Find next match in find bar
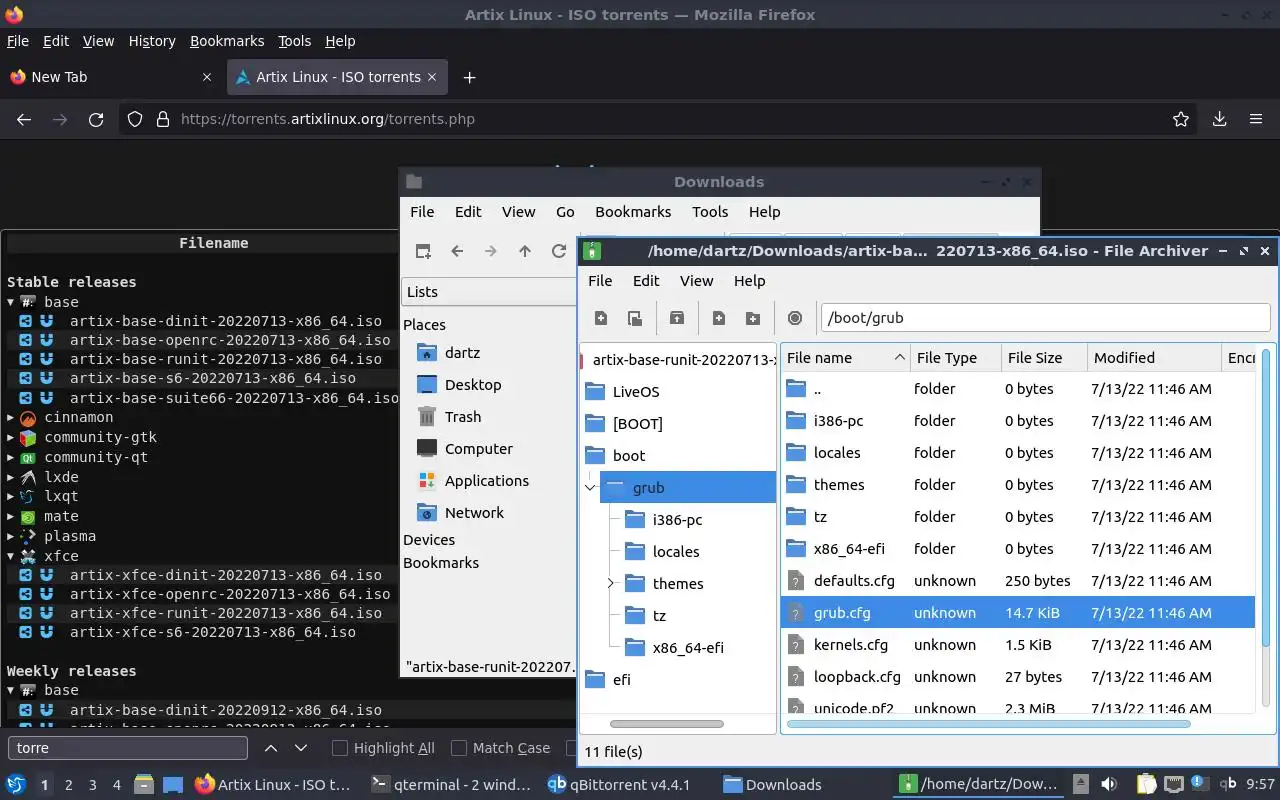The width and height of the screenshot is (1280, 800). pos(301,748)
